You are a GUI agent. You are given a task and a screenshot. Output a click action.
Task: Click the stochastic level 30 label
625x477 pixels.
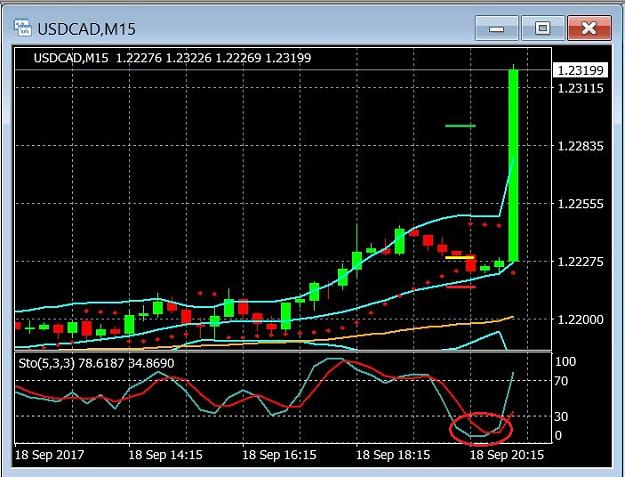point(562,417)
